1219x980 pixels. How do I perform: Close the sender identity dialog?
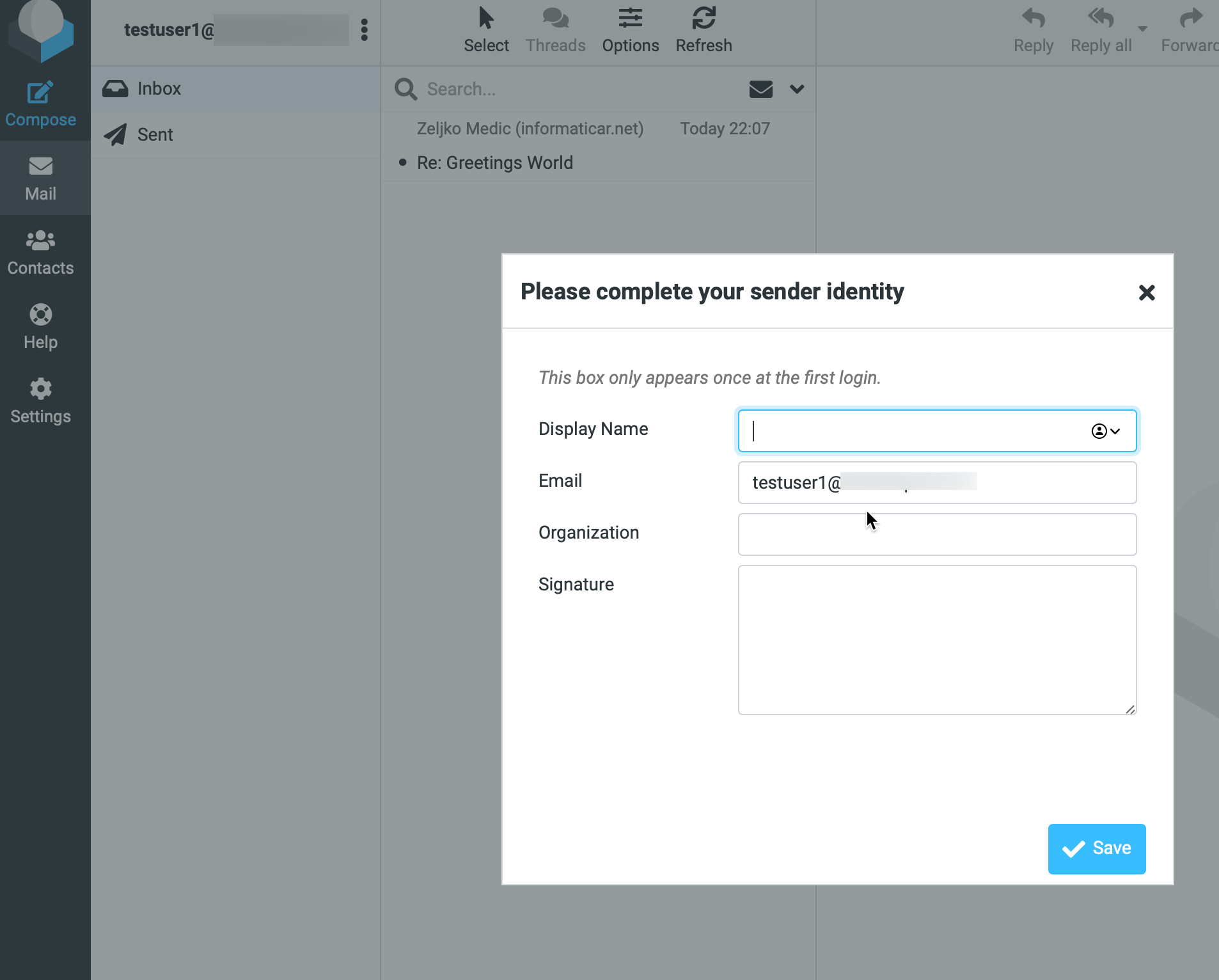point(1146,292)
